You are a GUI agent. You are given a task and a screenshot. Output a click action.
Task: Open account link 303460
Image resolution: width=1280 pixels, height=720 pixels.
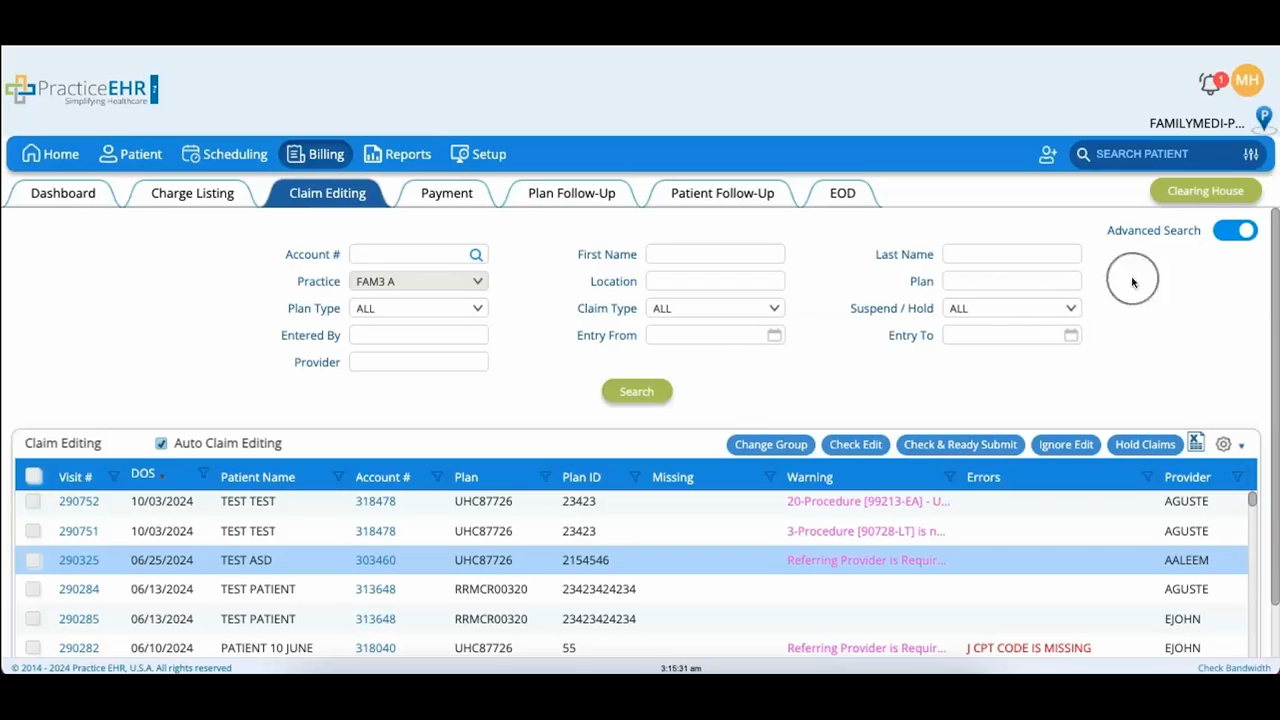[x=376, y=560]
